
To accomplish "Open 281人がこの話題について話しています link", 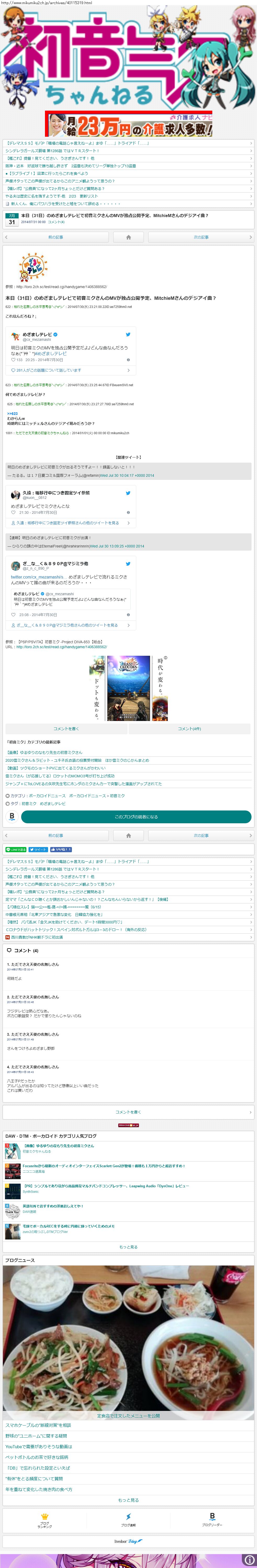I will (x=49, y=370).
